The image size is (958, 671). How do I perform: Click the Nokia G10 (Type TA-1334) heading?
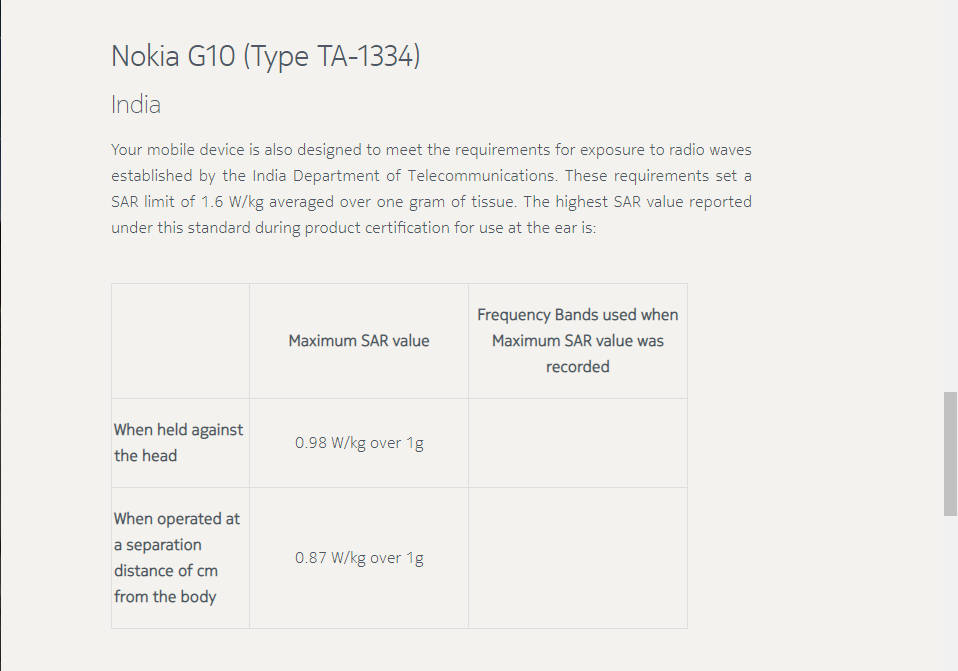265,57
